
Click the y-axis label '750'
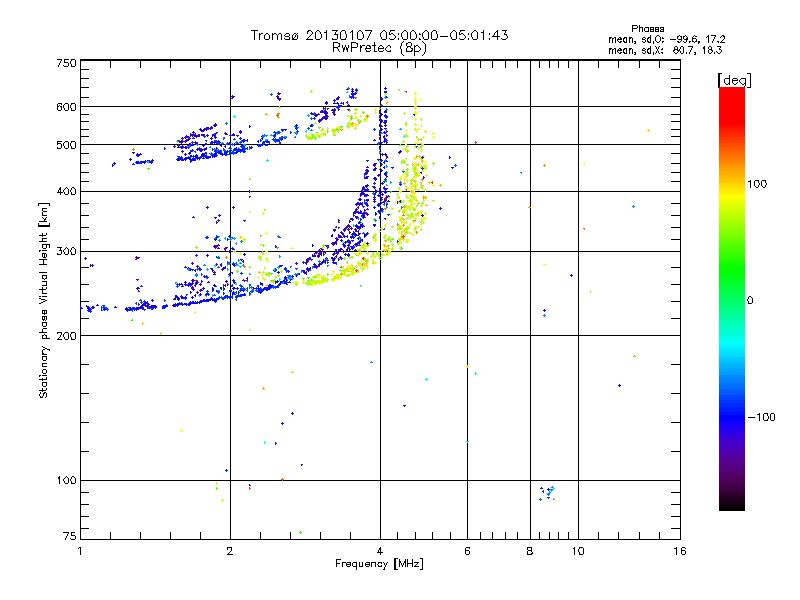click(66, 63)
